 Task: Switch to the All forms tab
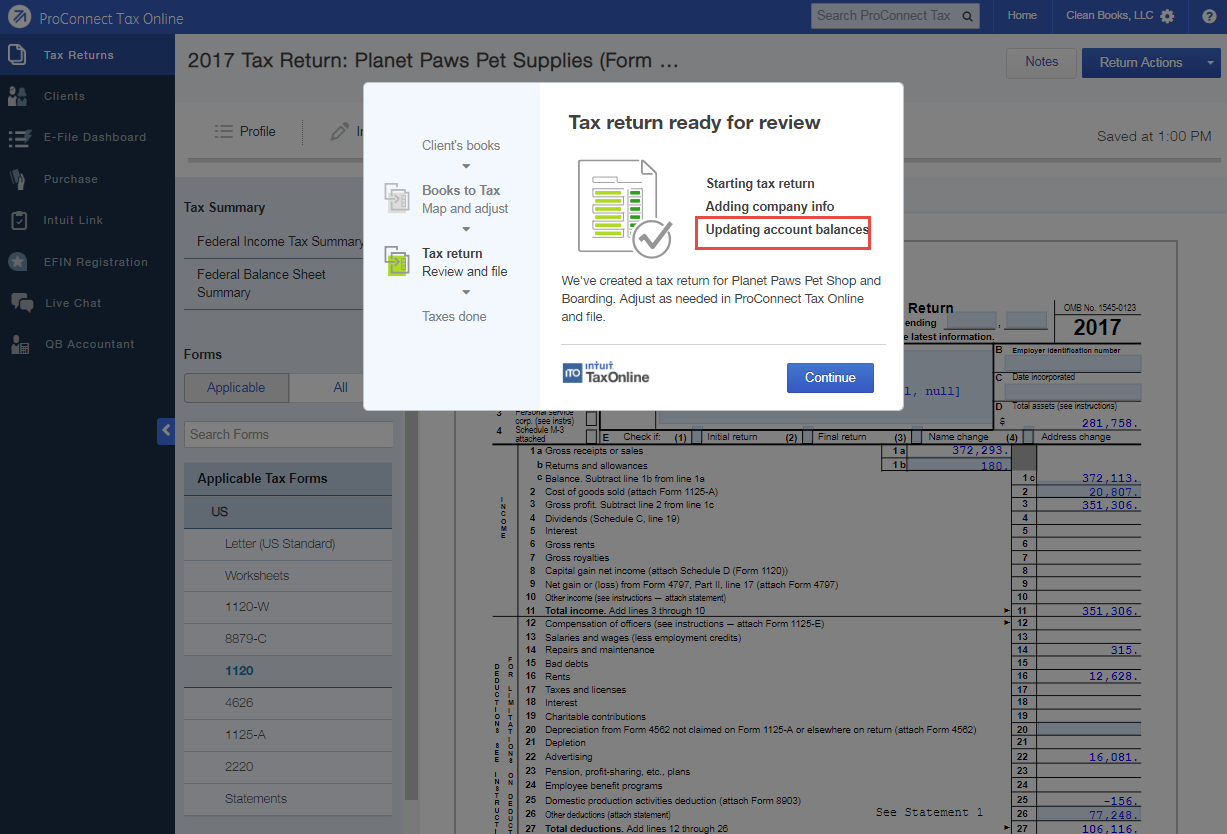341,388
